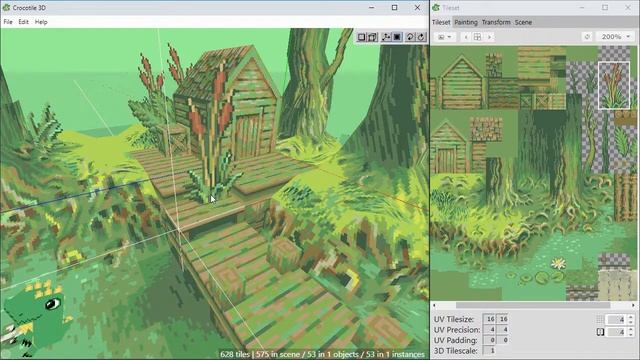Increase the lower bracket spinner value
Image resolution: width=640 pixels, height=360 pixels.
pyautogui.click(x=631, y=330)
